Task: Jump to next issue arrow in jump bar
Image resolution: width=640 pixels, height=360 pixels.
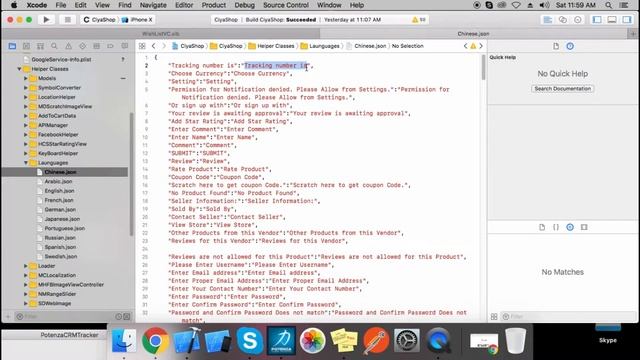Action: (x=481, y=46)
